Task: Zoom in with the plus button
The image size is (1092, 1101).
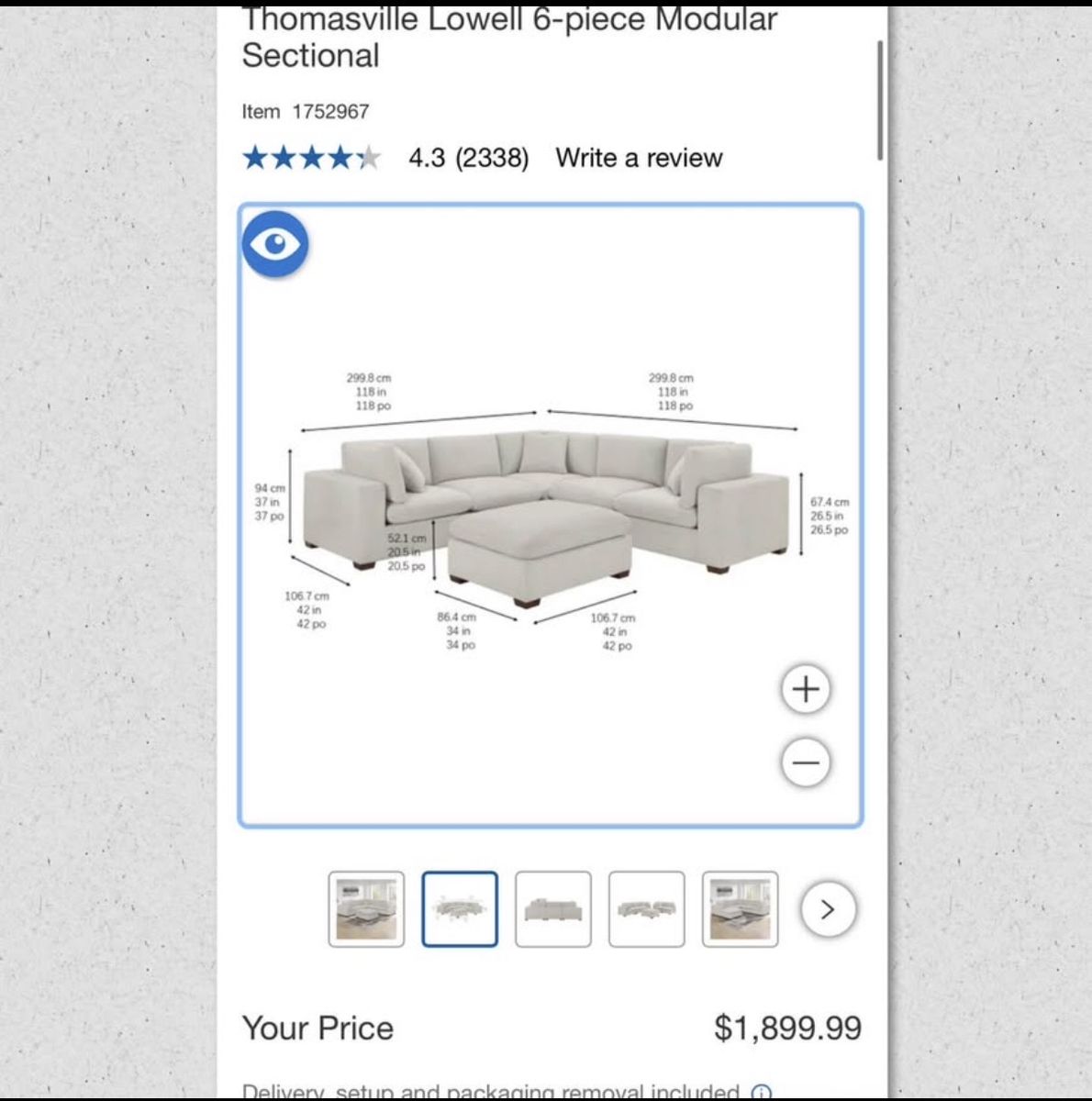Action: click(x=806, y=689)
